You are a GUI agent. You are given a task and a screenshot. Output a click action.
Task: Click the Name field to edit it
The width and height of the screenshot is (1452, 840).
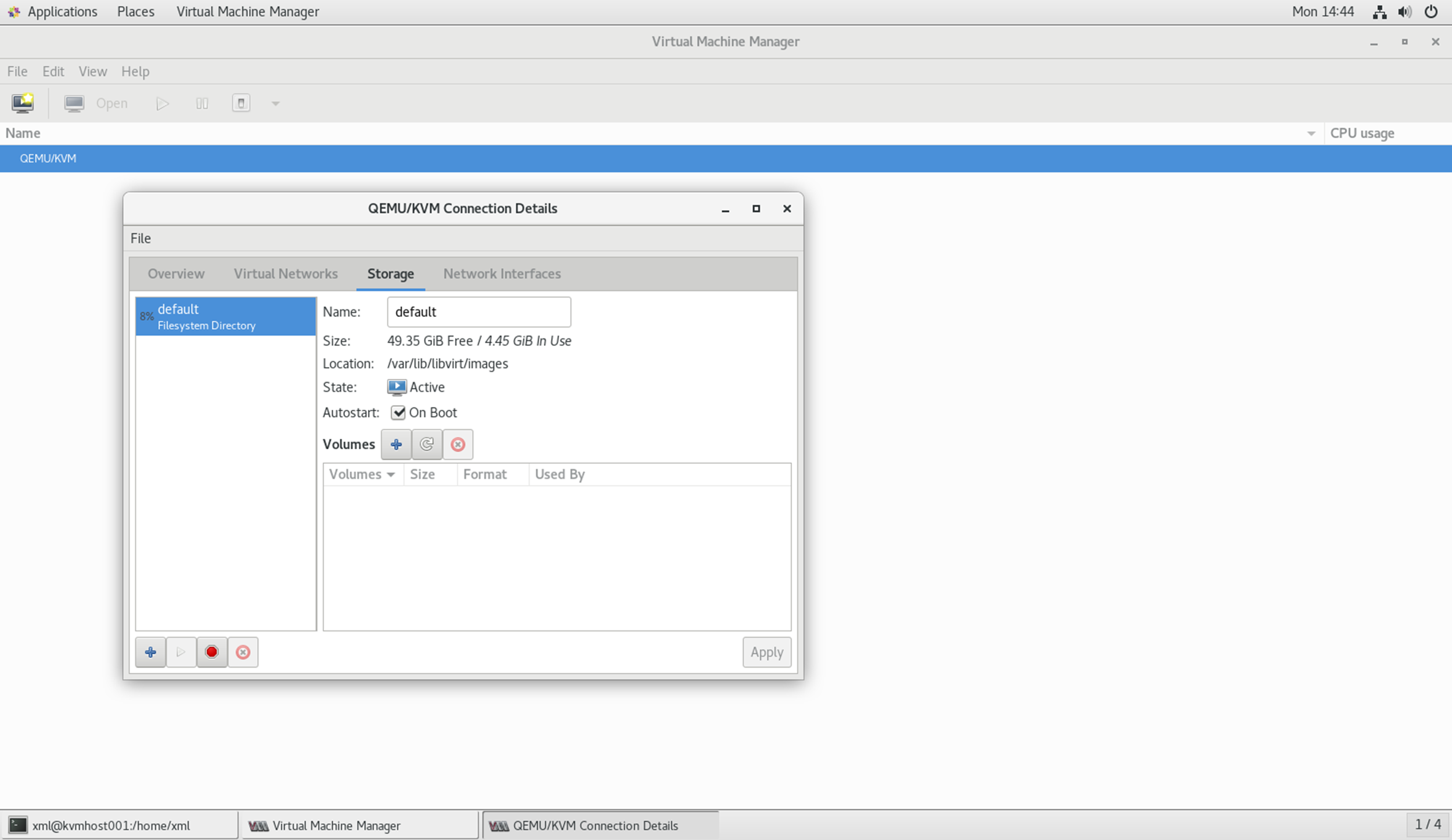click(478, 312)
